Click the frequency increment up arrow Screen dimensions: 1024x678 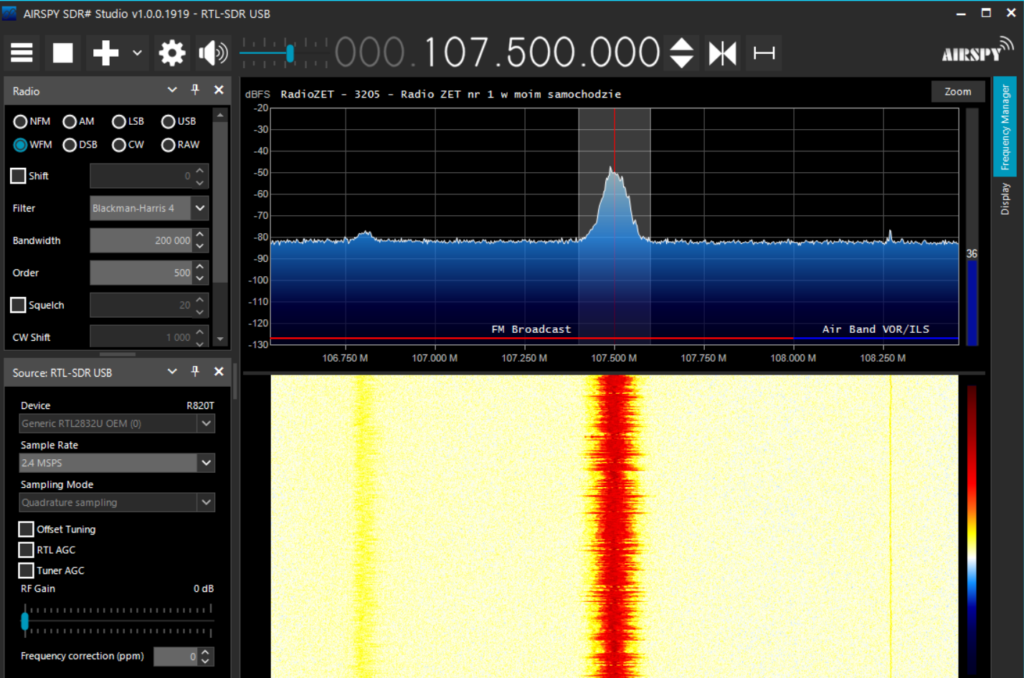pyautogui.click(x=681, y=44)
